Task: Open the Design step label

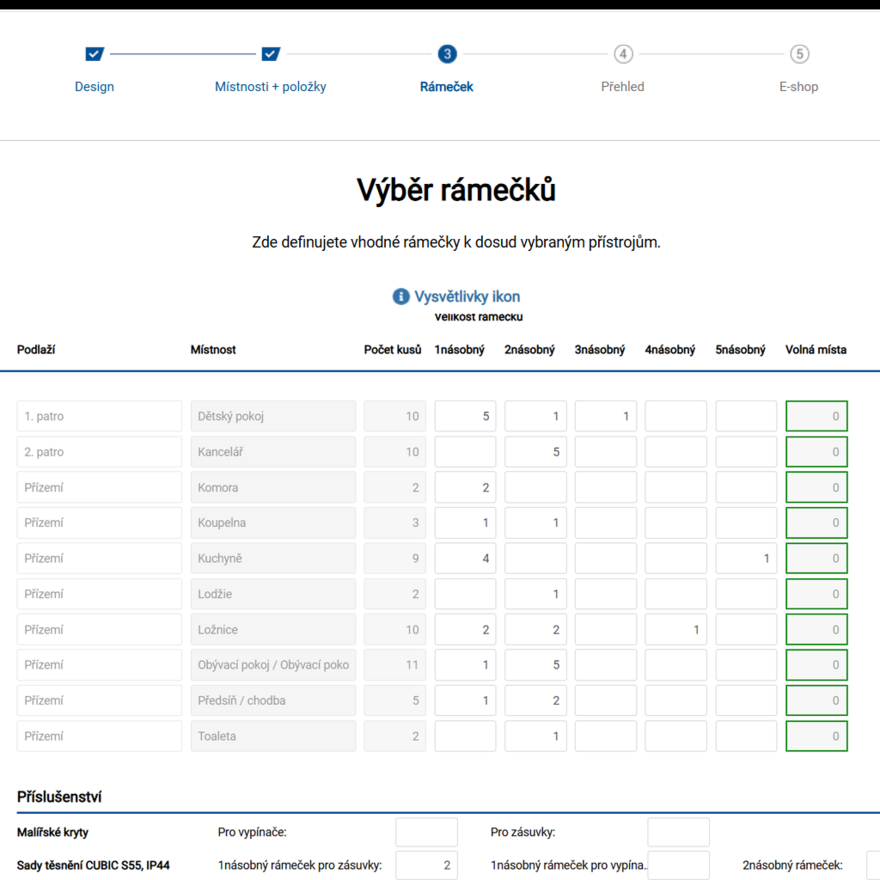Action: tap(94, 86)
